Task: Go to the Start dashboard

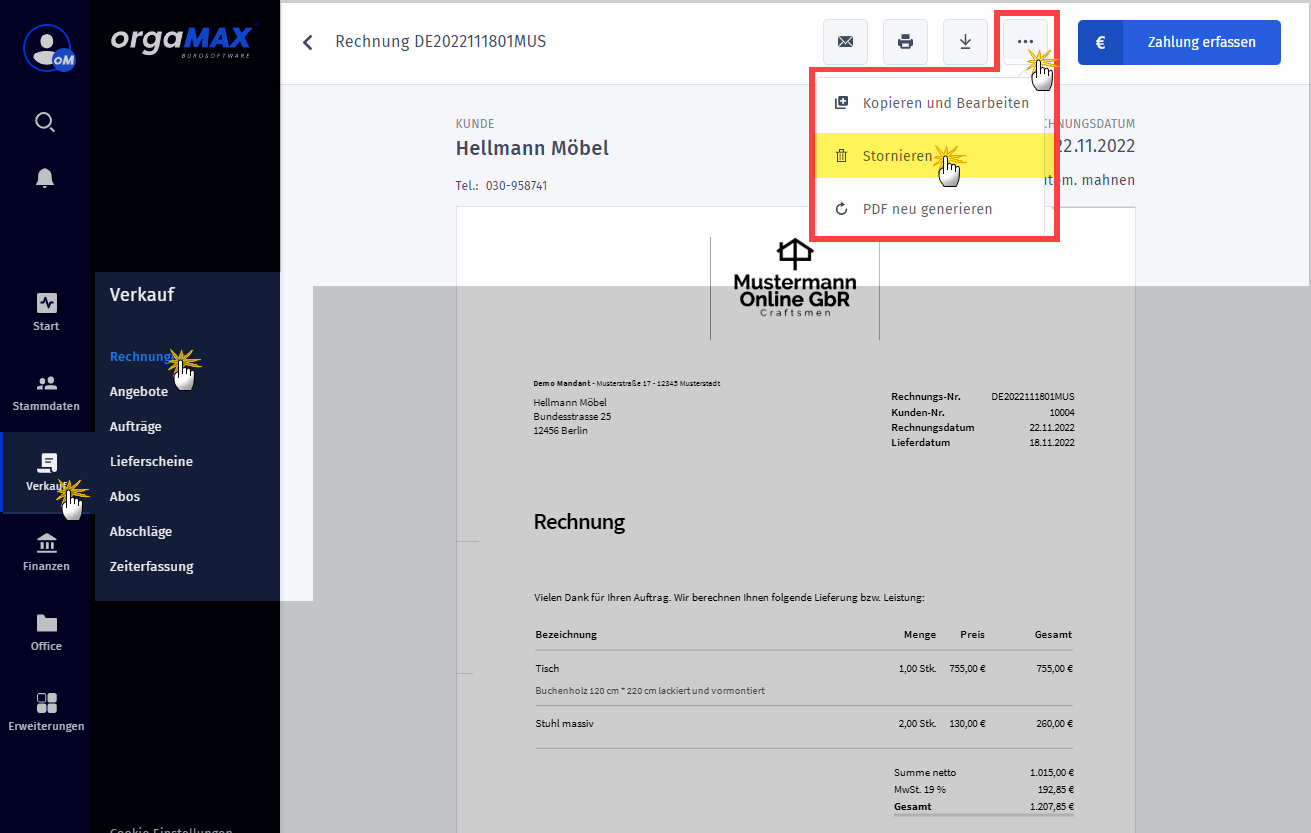Action: [x=46, y=311]
